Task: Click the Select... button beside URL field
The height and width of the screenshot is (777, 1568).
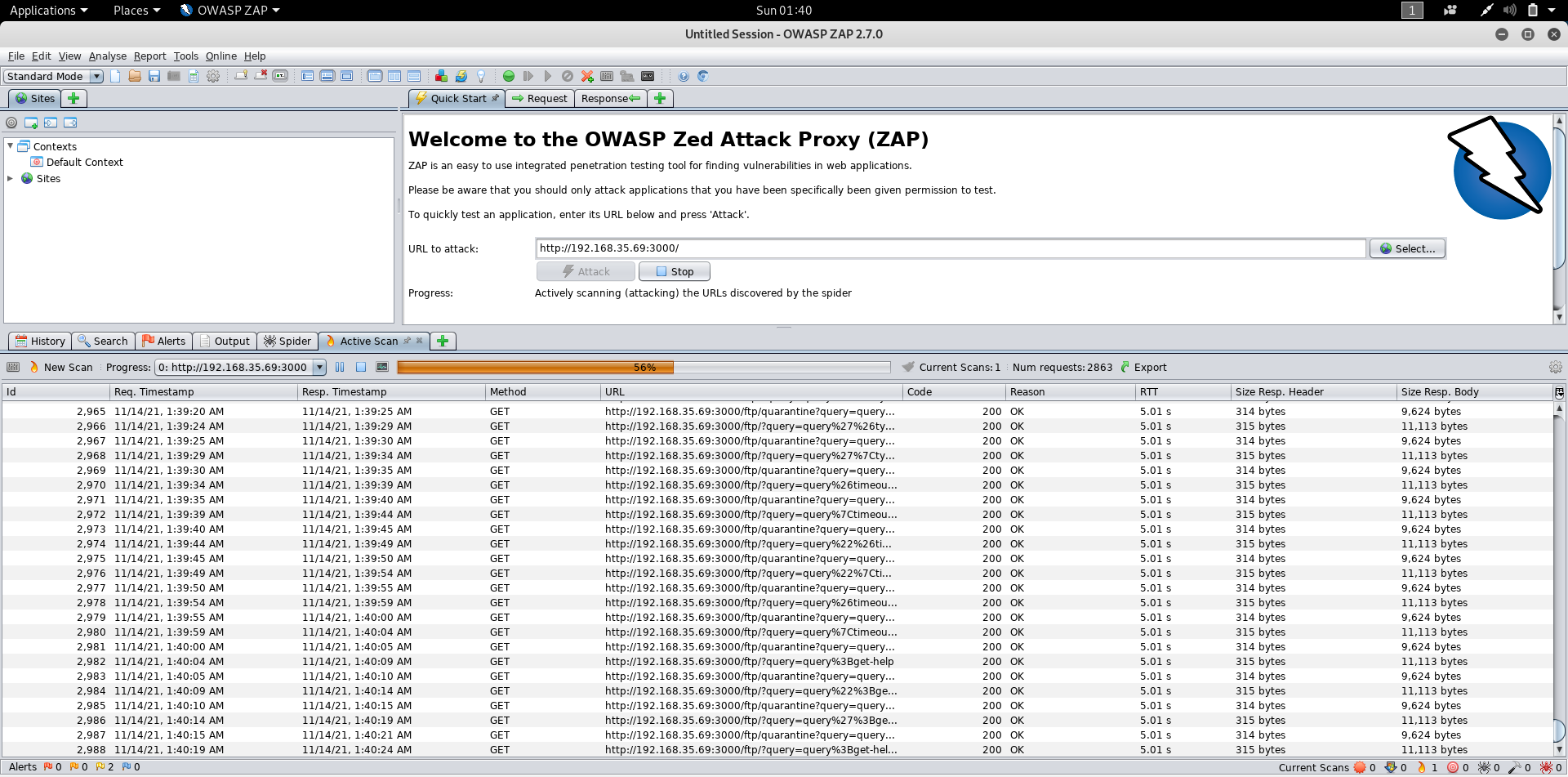Action: 1407,249
